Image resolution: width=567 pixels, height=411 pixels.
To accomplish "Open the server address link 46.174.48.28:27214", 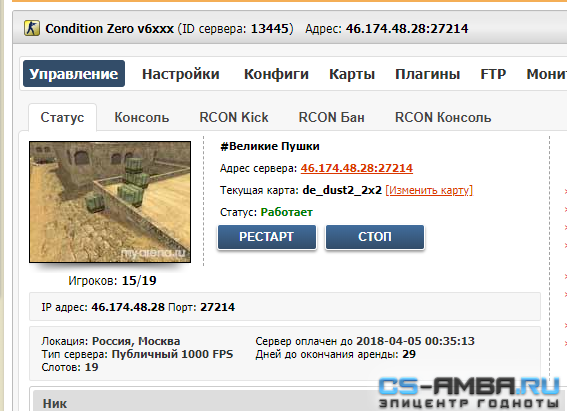I will [357, 168].
